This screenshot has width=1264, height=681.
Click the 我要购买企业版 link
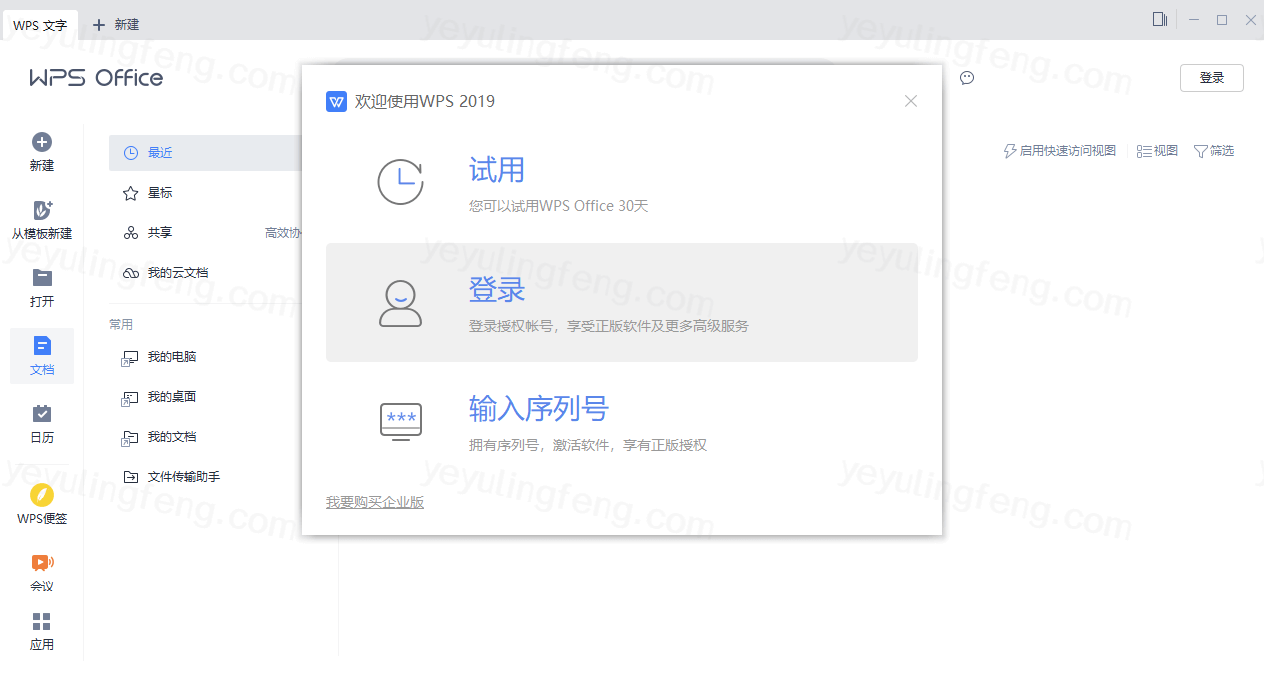(x=375, y=502)
